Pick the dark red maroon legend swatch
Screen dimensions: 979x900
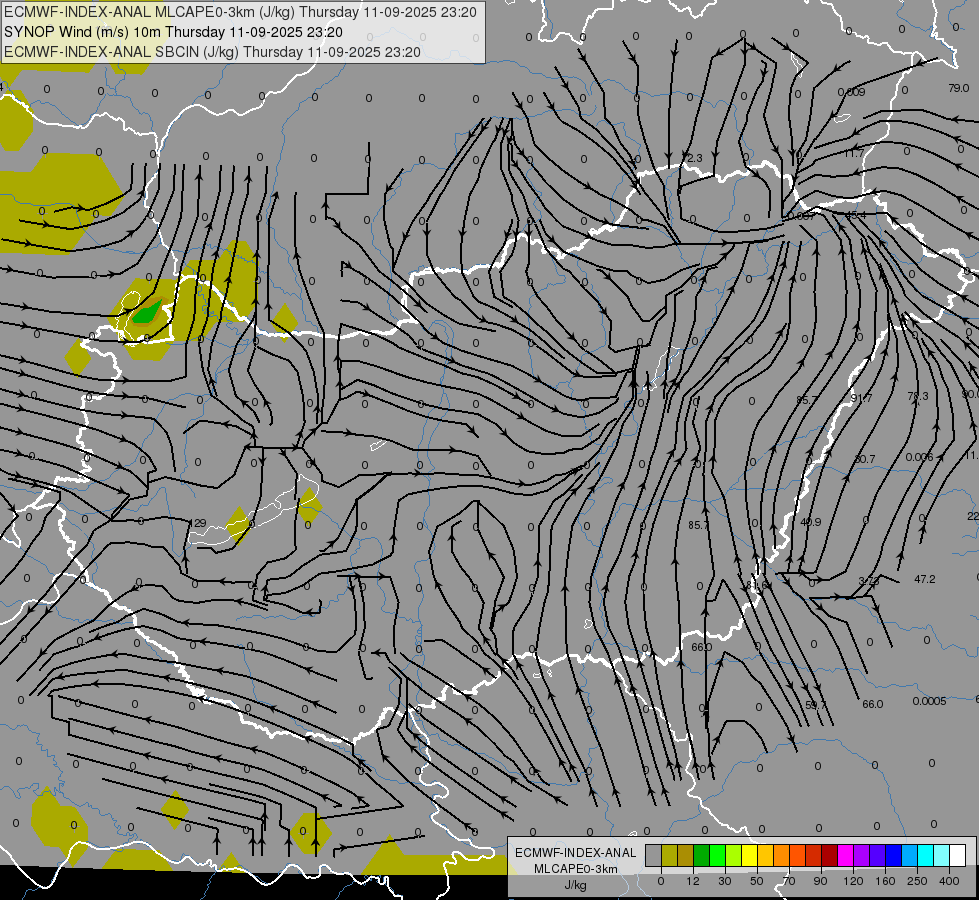pos(830,856)
